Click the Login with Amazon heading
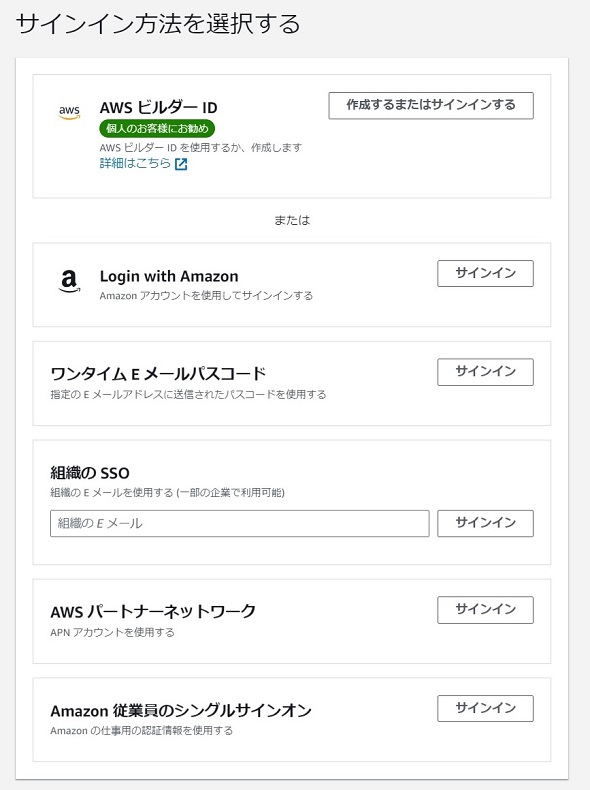 pyautogui.click(x=169, y=276)
